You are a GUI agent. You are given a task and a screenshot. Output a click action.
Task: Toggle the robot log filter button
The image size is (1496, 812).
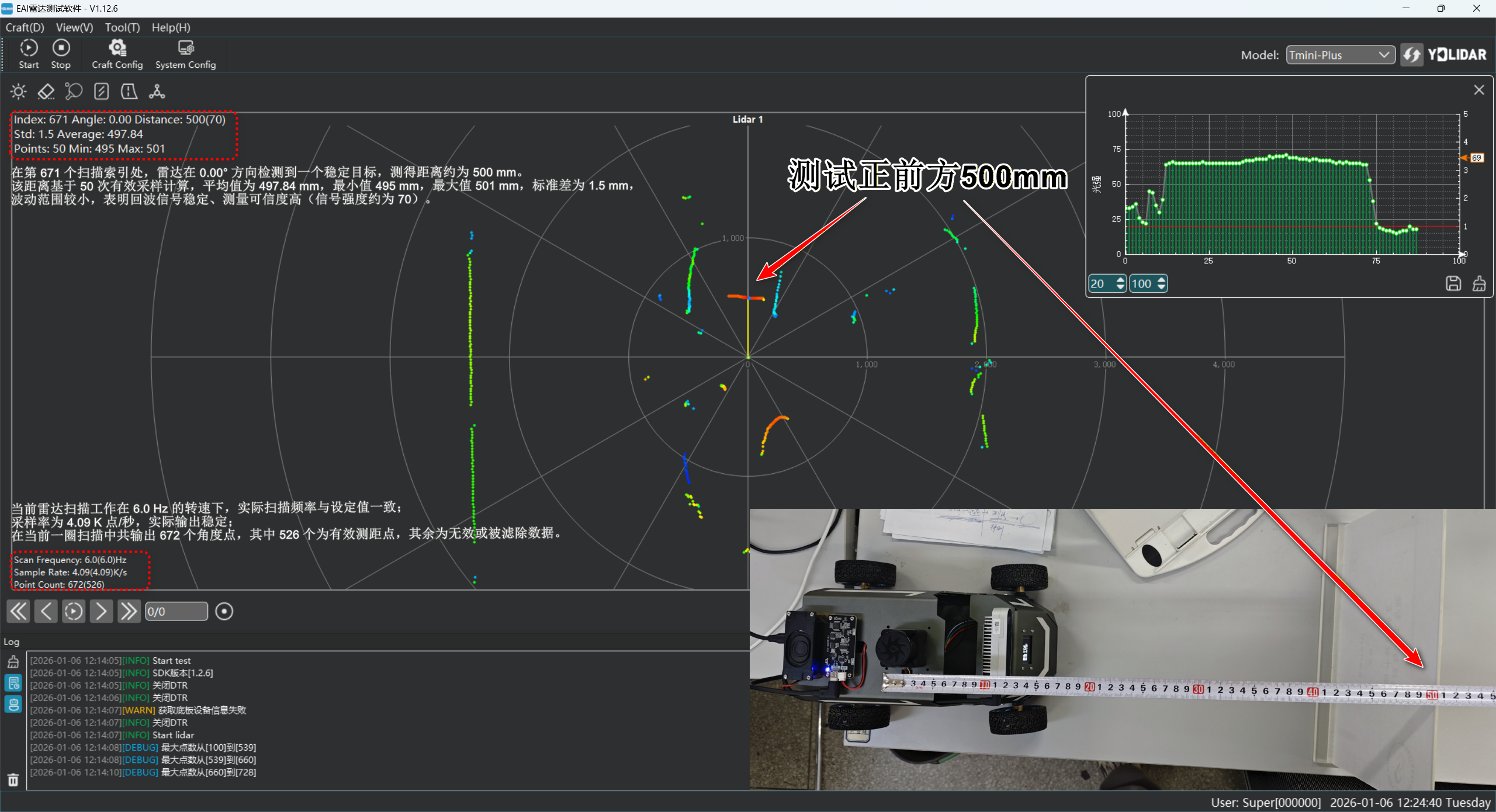13,704
